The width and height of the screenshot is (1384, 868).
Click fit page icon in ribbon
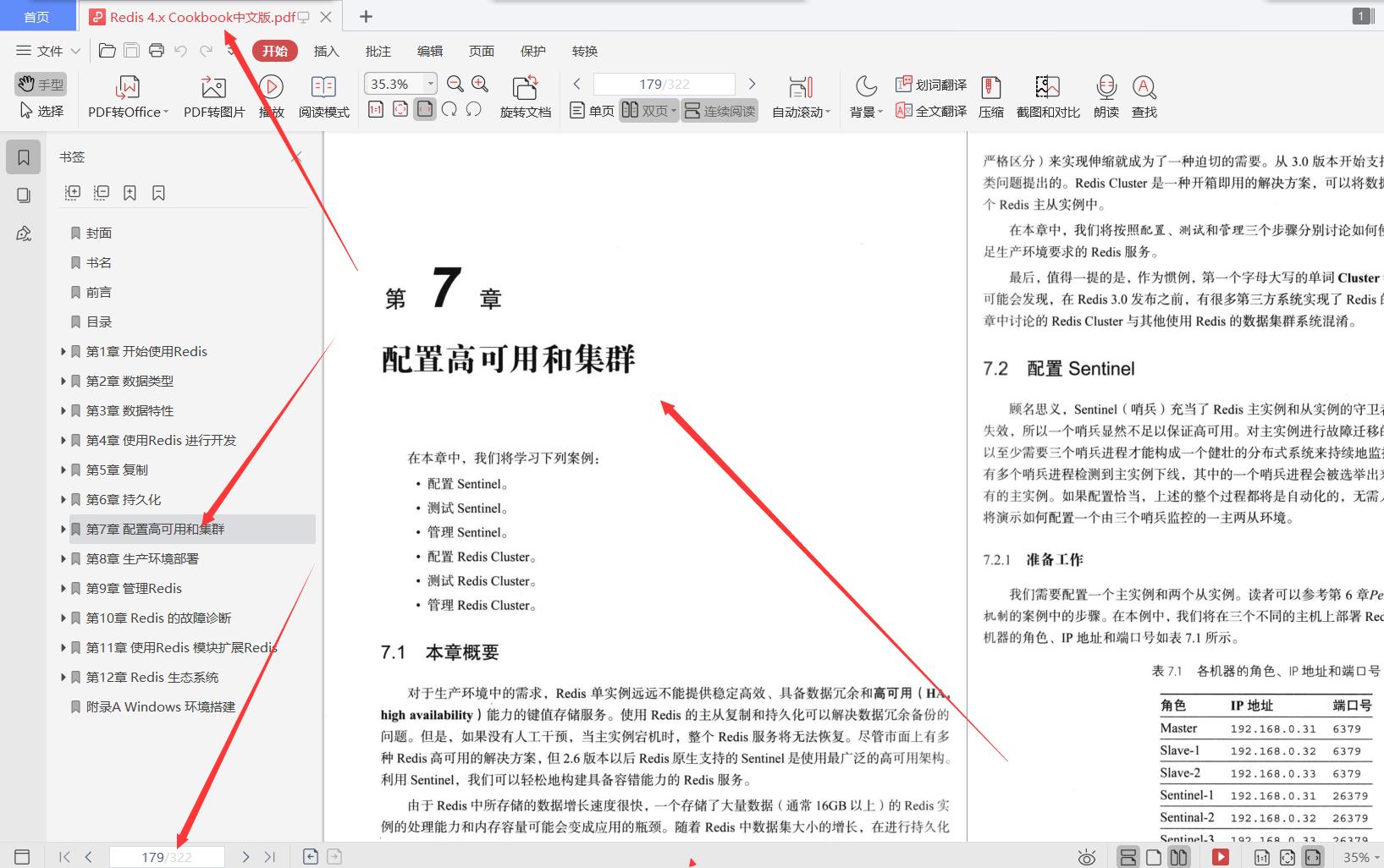pos(400,109)
